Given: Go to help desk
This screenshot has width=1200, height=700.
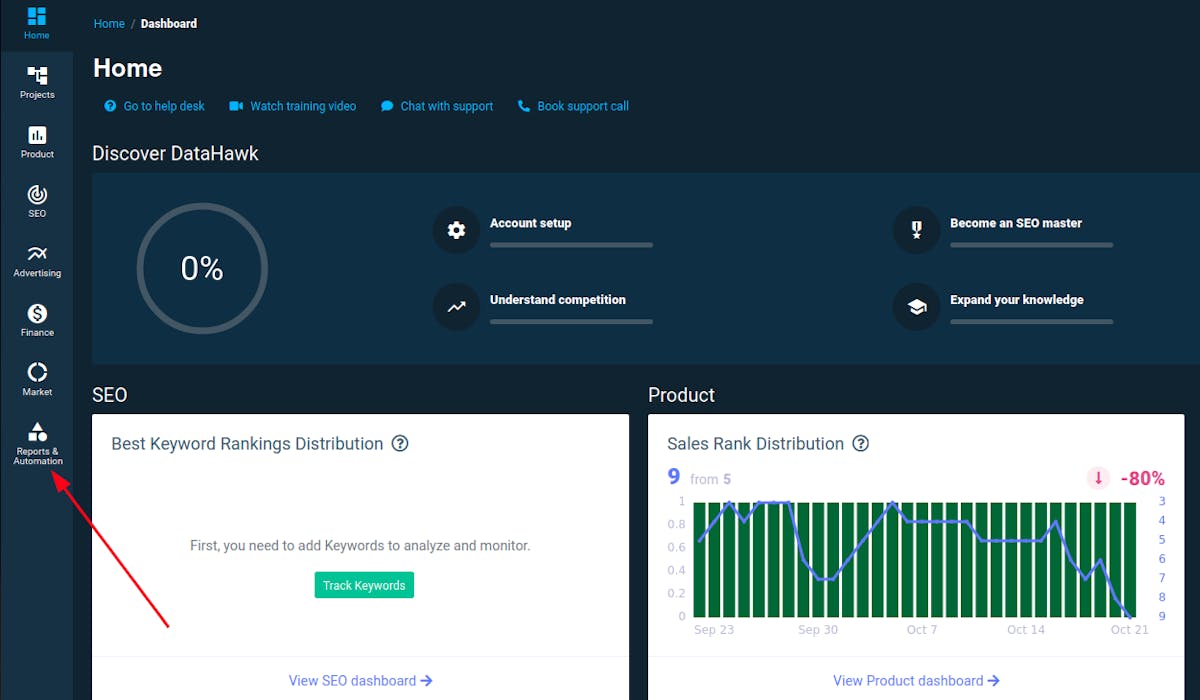Looking at the screenshot, I should point(154,106).
